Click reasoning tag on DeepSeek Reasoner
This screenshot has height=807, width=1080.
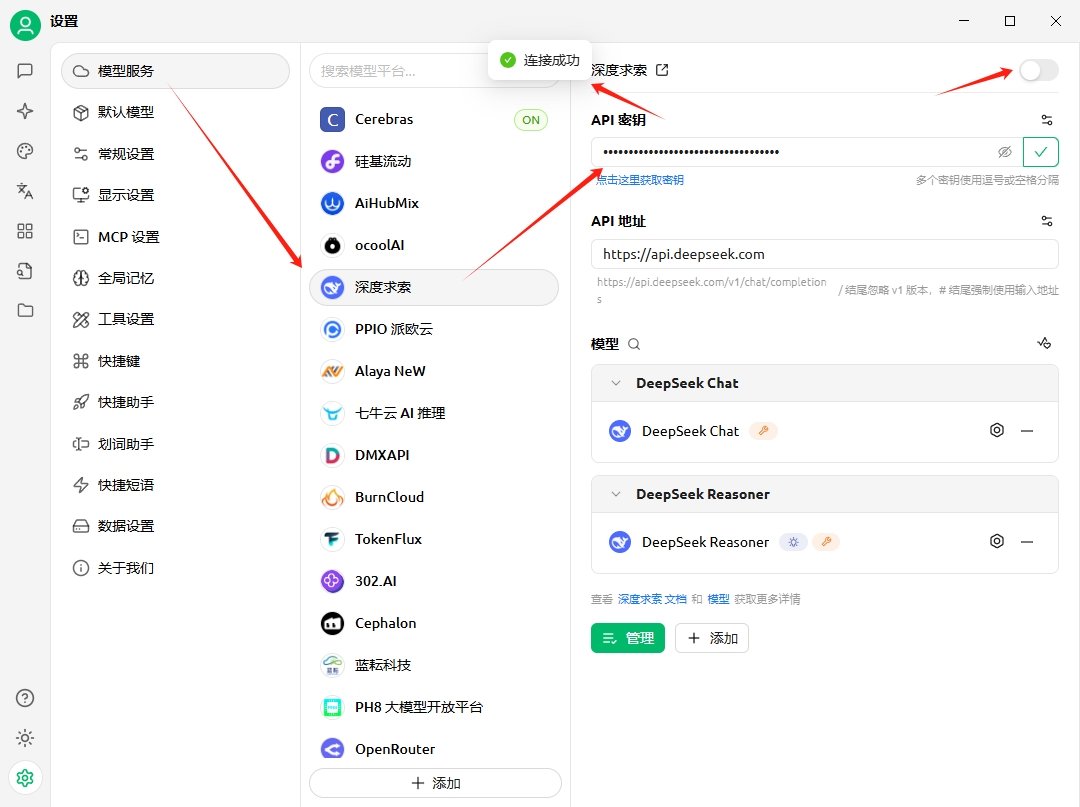[x=793, y=542]
